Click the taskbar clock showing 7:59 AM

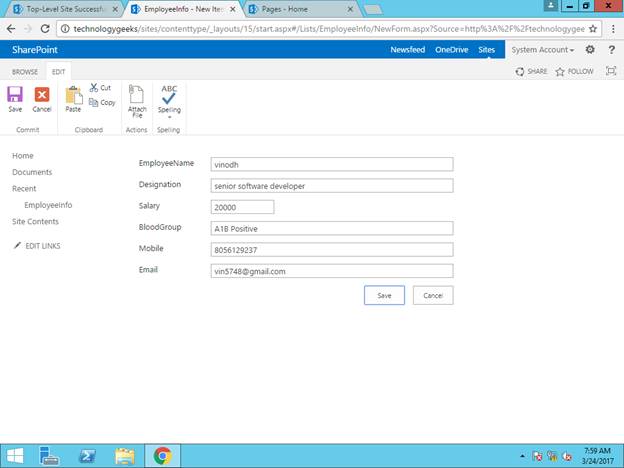tap(597, 456)
